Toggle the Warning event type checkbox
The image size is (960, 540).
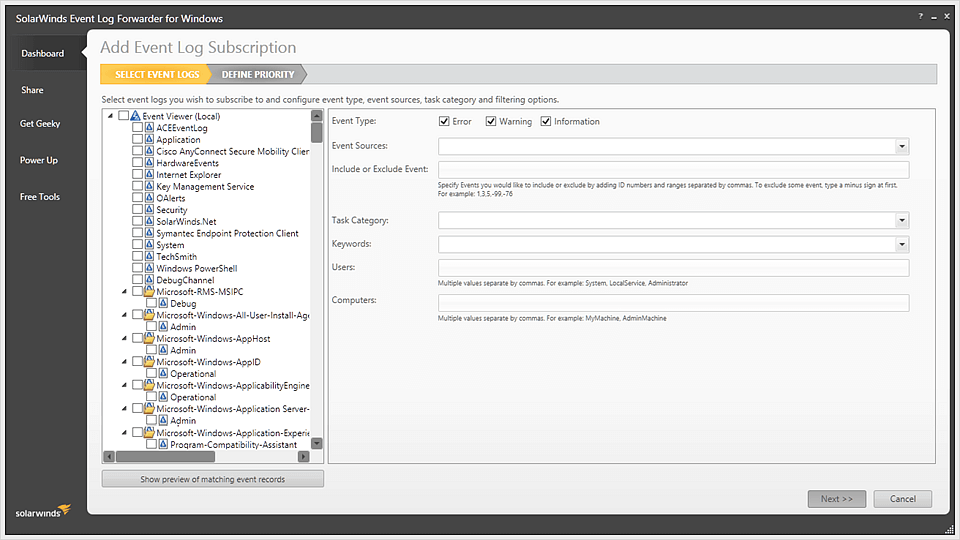pos(491,122)
